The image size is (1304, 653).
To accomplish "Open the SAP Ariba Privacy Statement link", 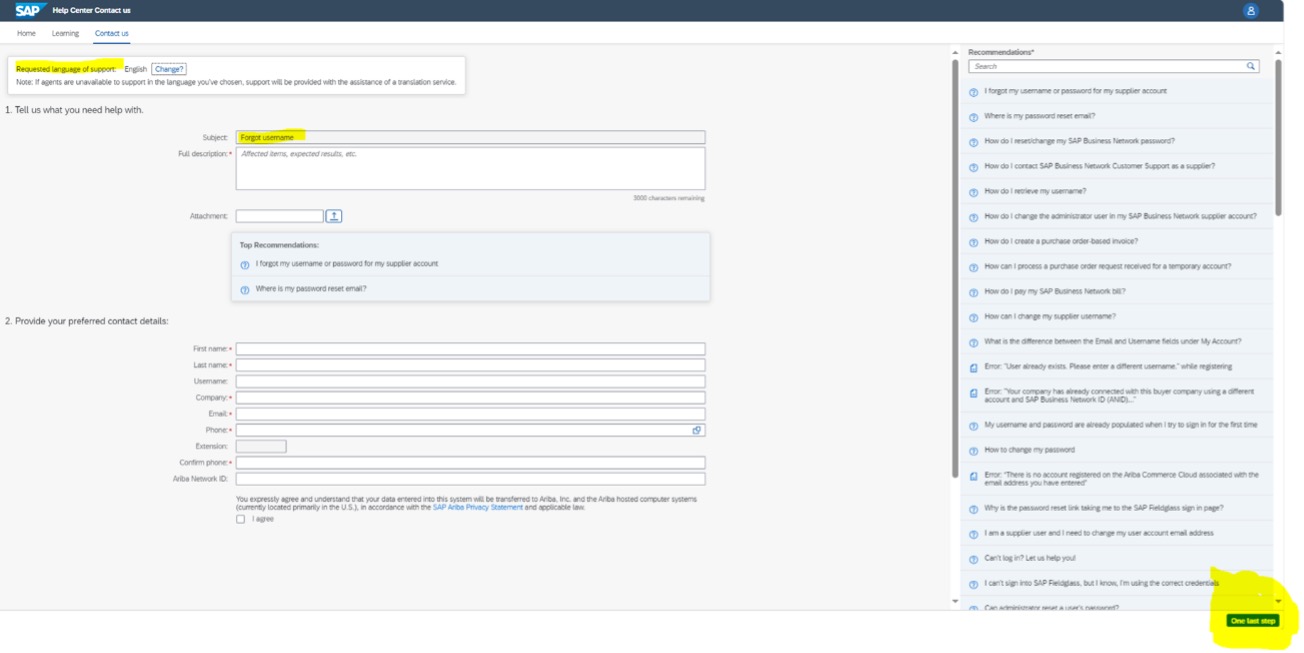I will (x=477, y=508).
